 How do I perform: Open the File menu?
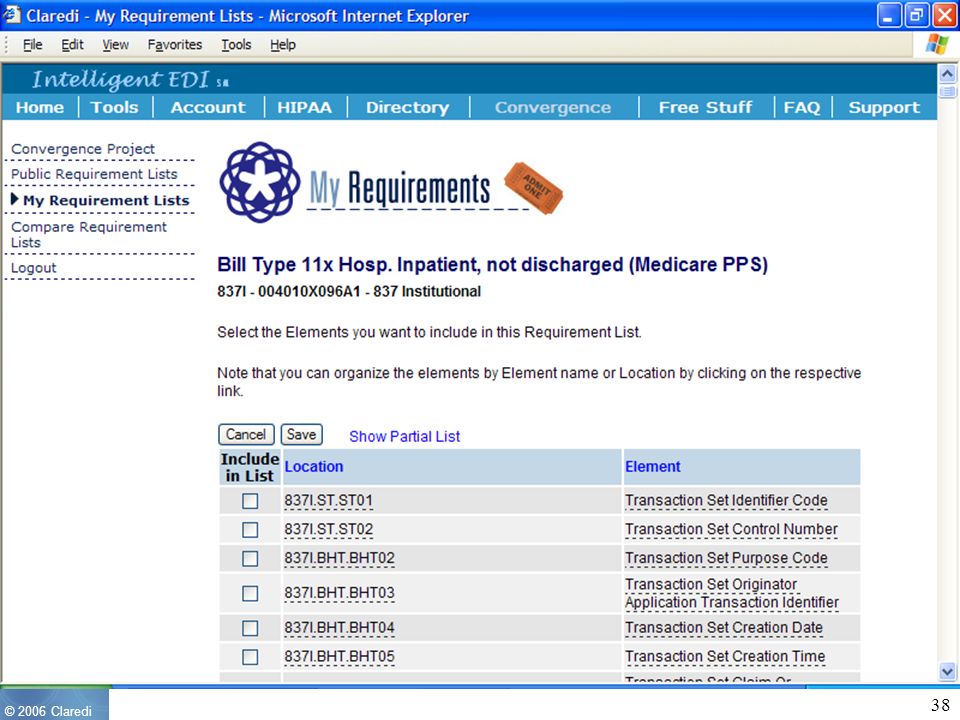point(32,45)
